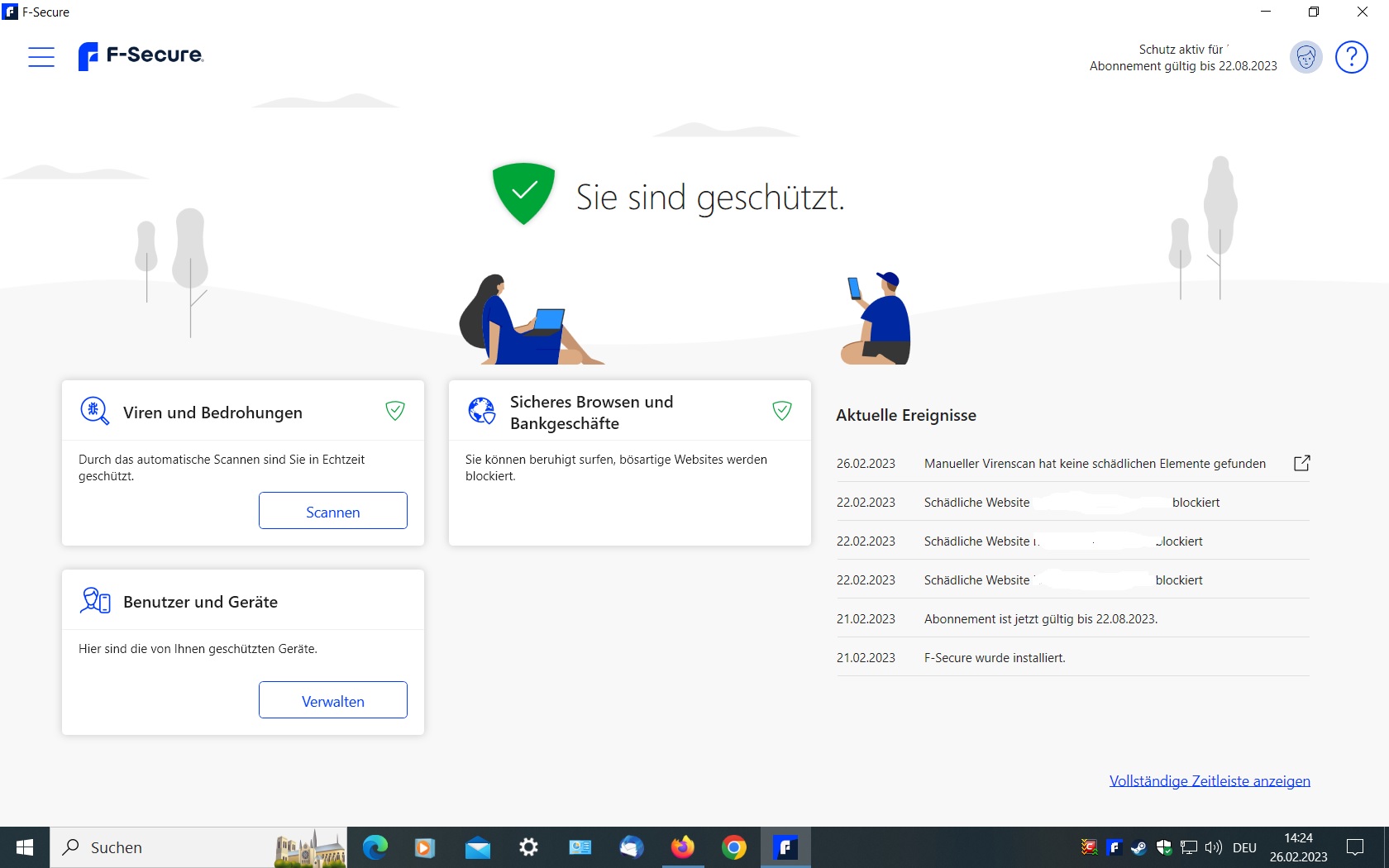This screenshot has height=868, width=1389.
Task: Open network status tray icon
Action: (x=1189, y=847)
